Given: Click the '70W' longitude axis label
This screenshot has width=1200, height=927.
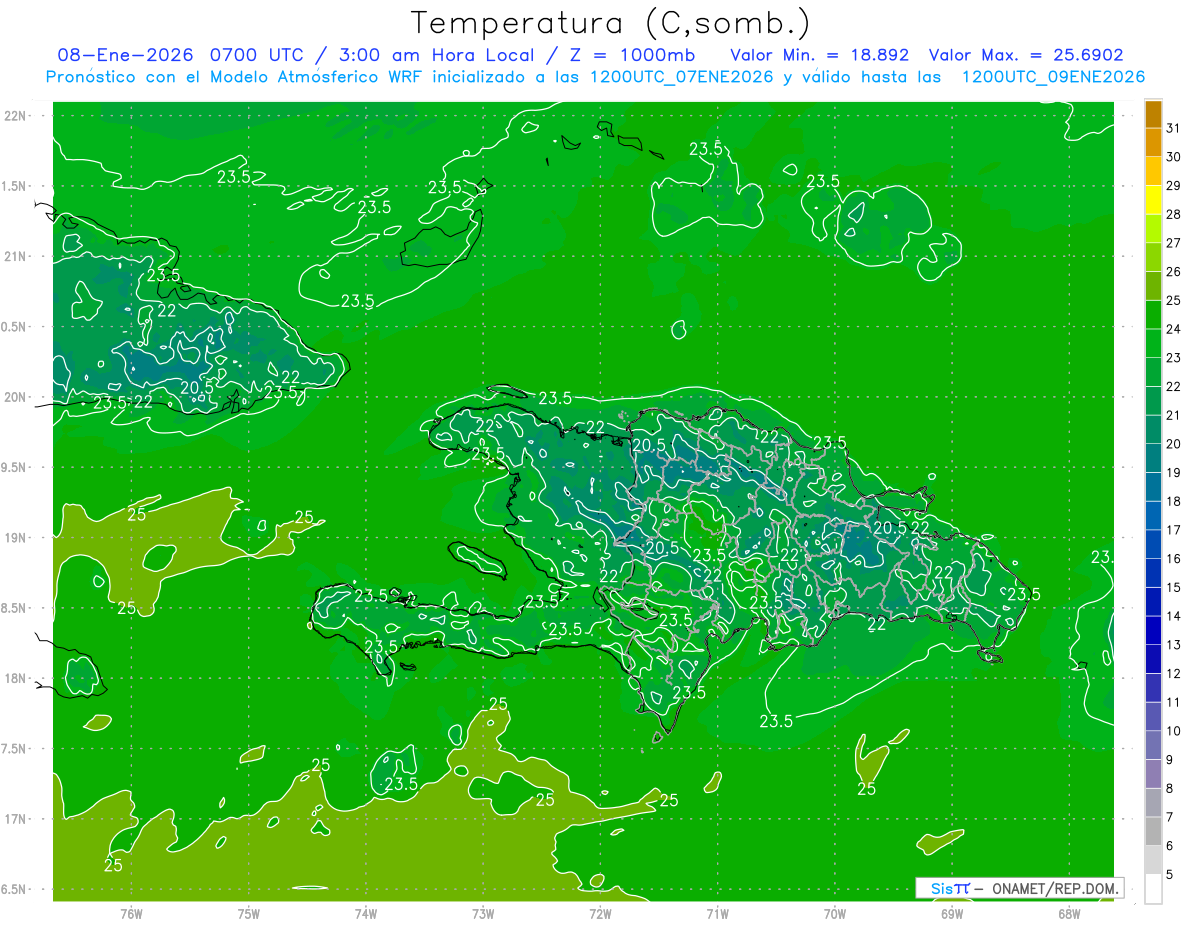Looking at the screenshot, I should [835, 913].
